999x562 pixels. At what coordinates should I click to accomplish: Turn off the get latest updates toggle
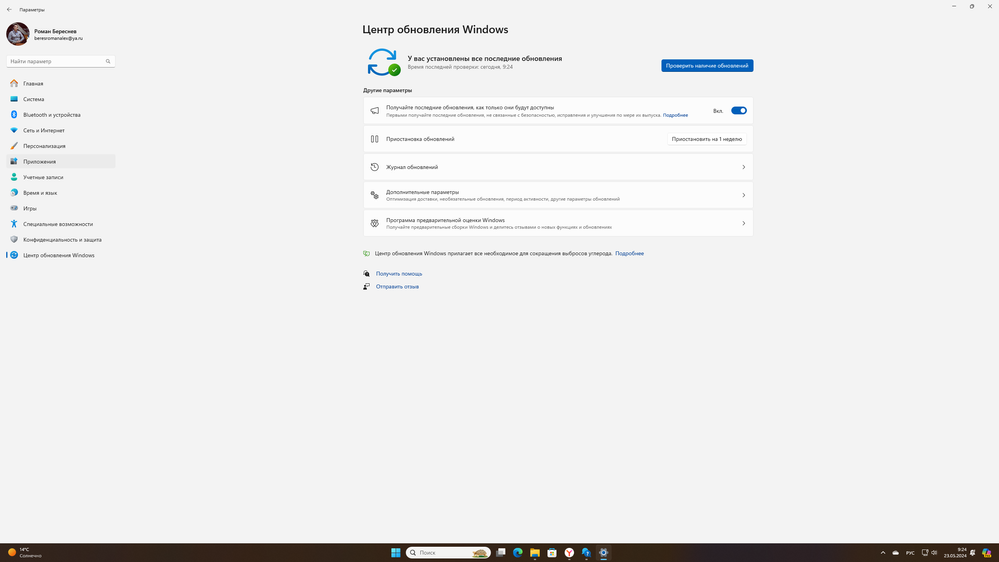738,111
